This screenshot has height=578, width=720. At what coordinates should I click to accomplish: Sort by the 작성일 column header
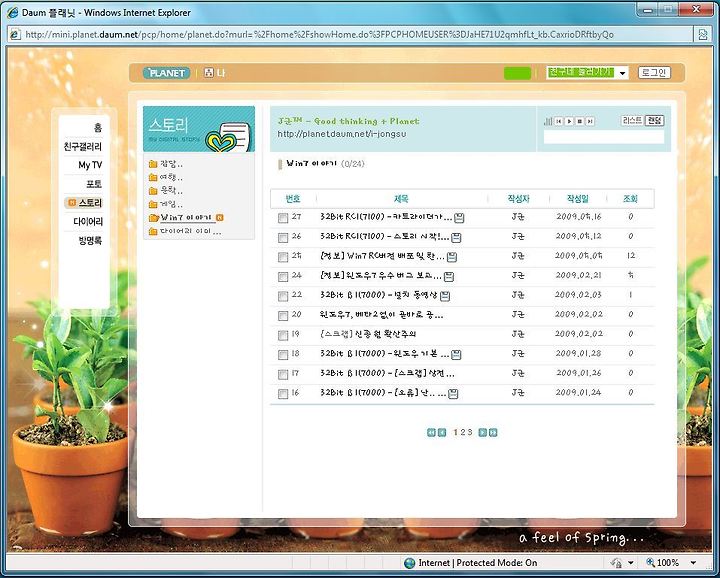578,199
